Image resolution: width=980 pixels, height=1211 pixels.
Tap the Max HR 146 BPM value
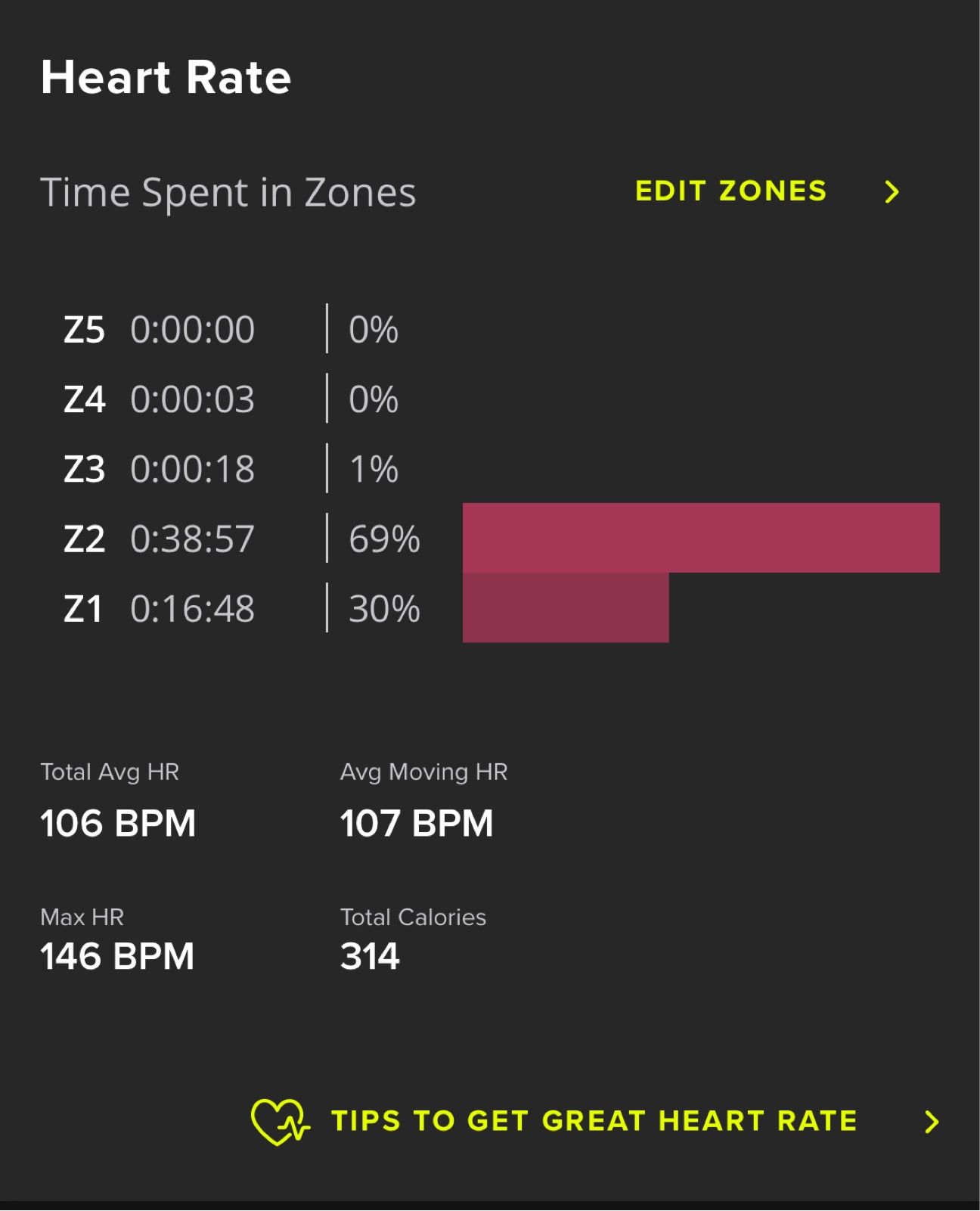point(117,956)
